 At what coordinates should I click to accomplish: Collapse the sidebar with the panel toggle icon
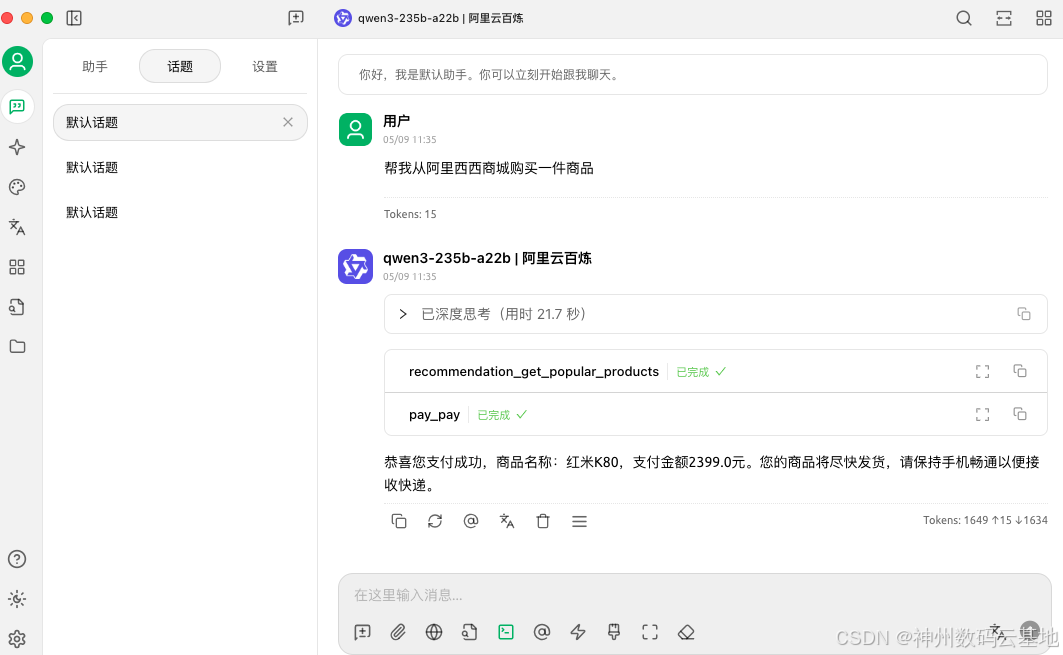point(74,18)
